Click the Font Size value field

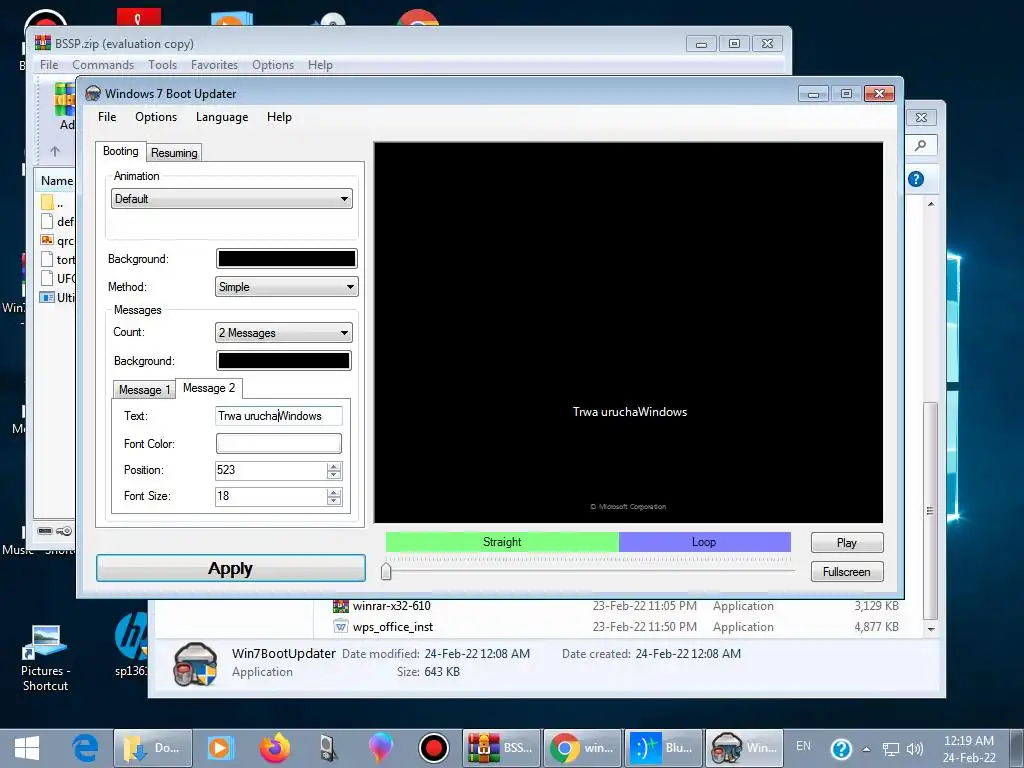(271, 496)
